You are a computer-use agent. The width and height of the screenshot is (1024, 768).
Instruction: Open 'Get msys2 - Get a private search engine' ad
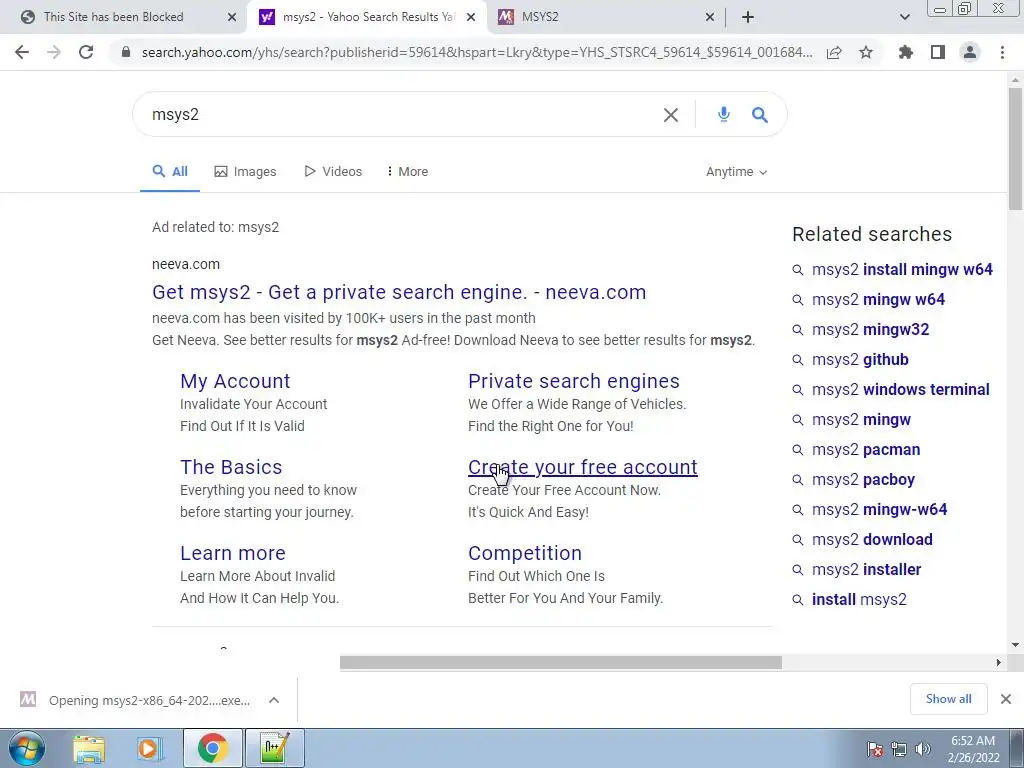coord(399,292)
